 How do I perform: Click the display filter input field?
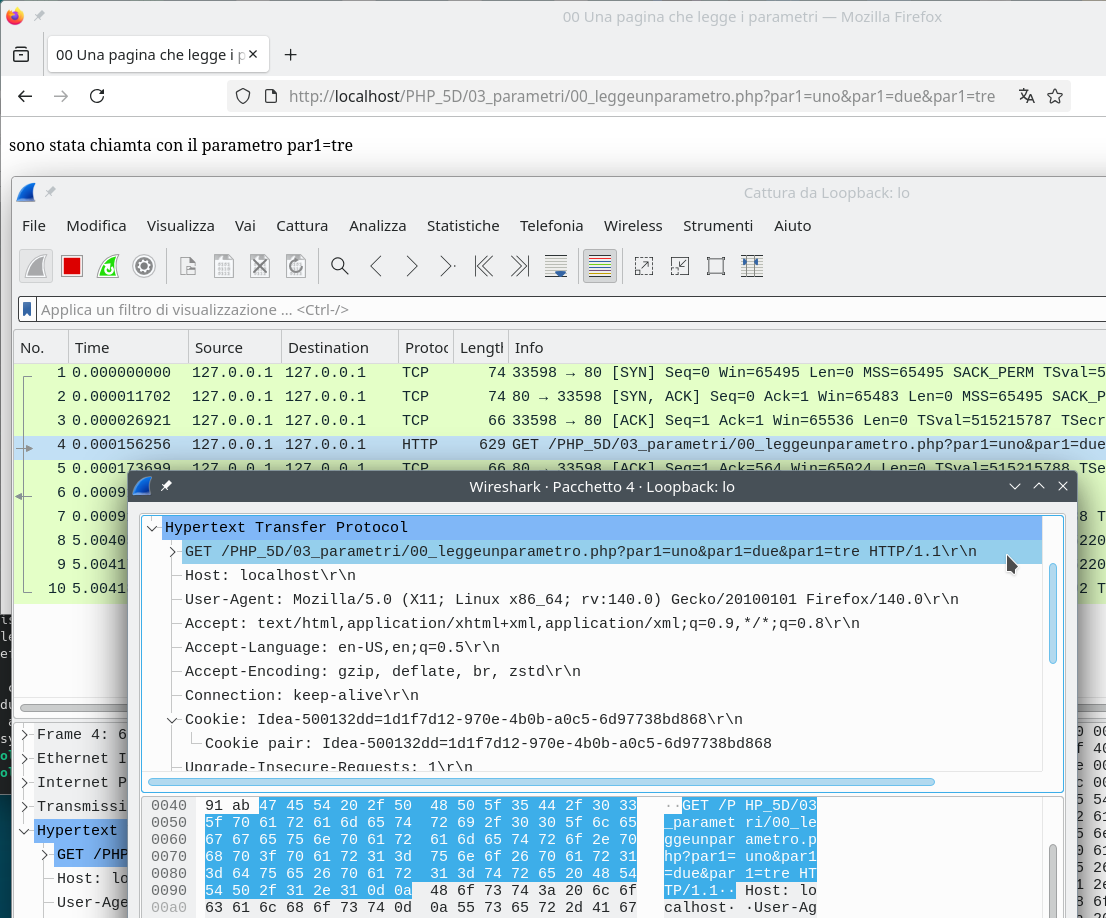click(560, 310)
